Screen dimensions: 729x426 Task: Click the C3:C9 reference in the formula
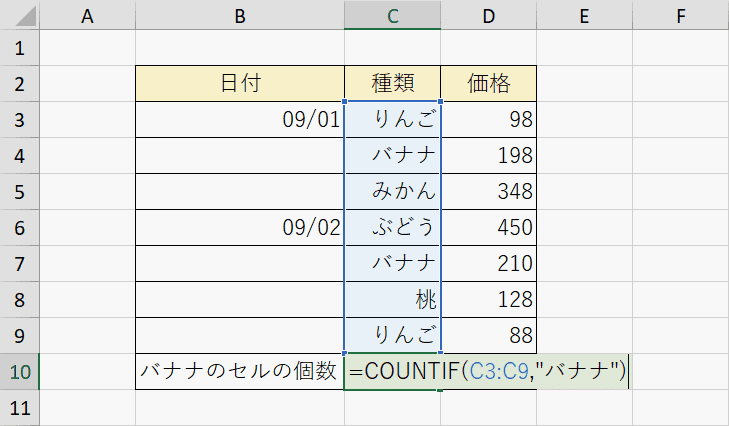coord(499,372)
